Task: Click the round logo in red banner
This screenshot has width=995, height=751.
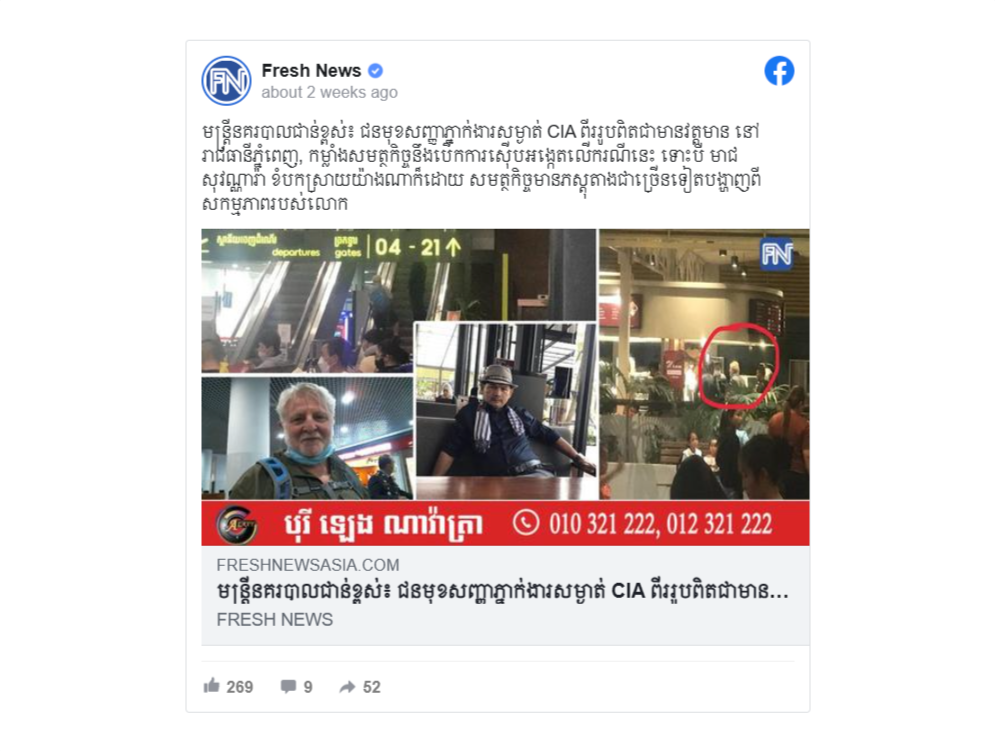Action: tap(236, 524)
